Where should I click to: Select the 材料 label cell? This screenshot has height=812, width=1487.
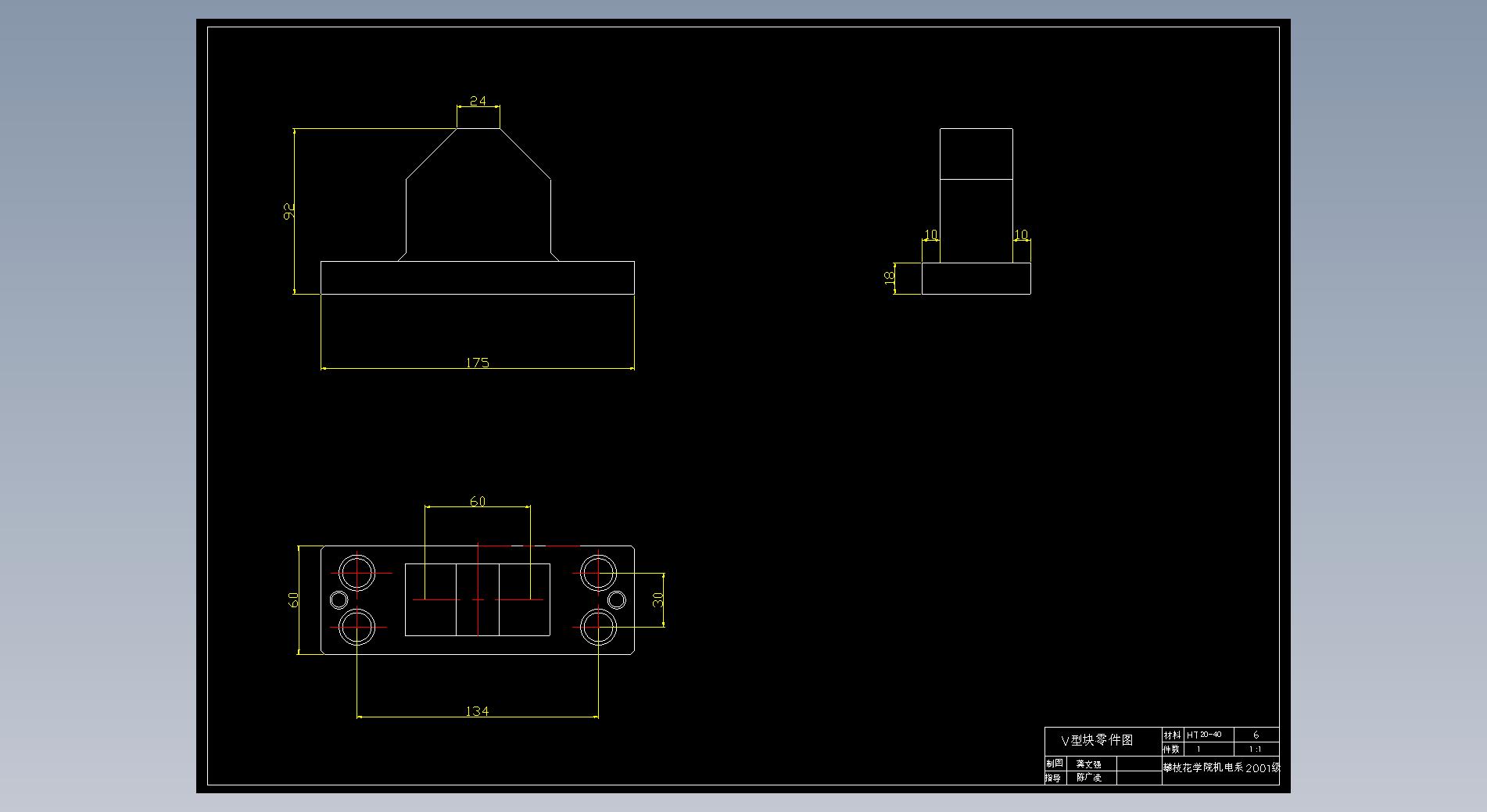pyautogui.click(x=1173, y=735)
